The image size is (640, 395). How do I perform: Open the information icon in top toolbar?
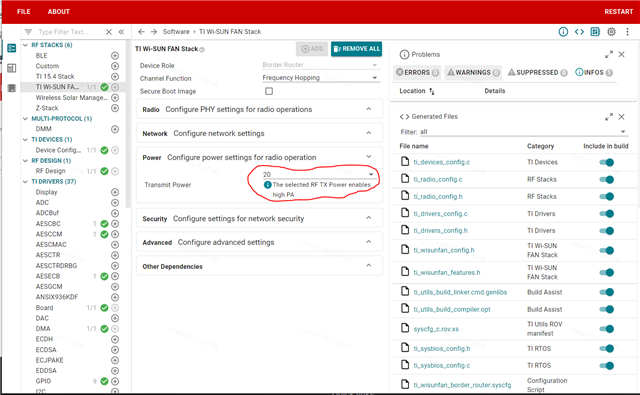pyautogui.click(x=563, y=32)
